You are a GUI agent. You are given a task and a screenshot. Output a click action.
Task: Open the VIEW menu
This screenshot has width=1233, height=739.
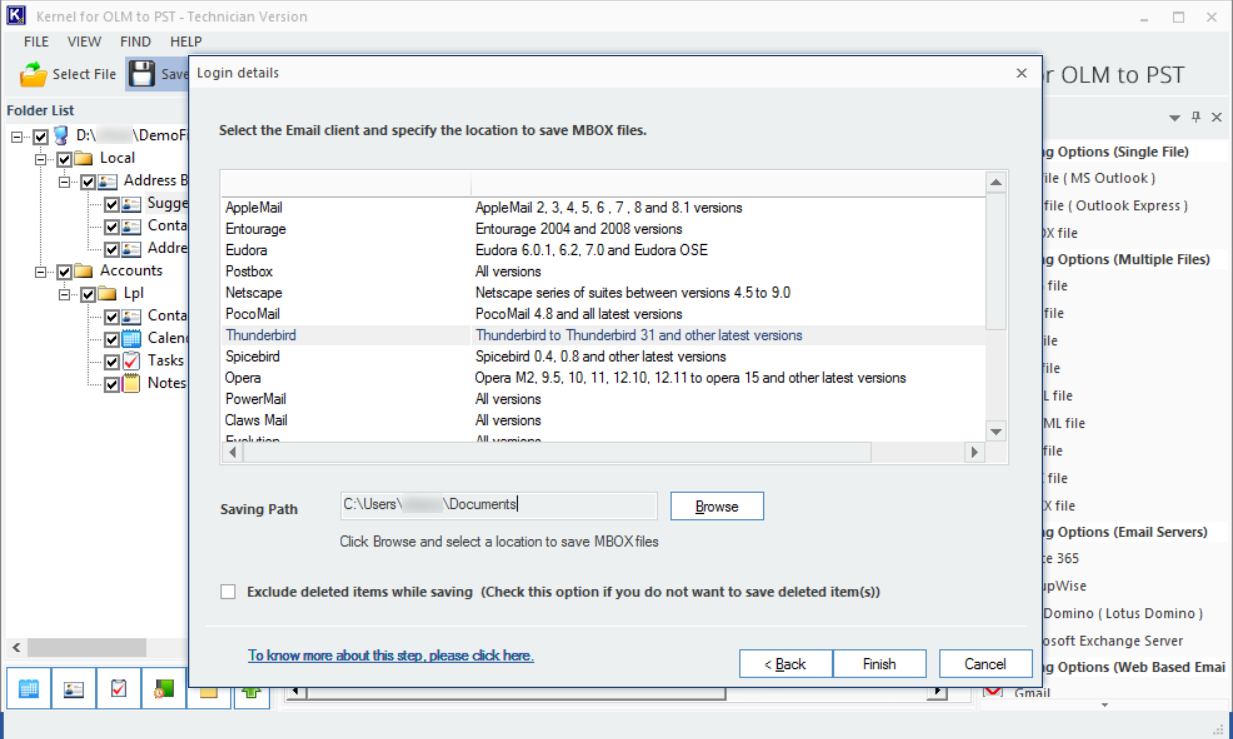tap(84, 41)
